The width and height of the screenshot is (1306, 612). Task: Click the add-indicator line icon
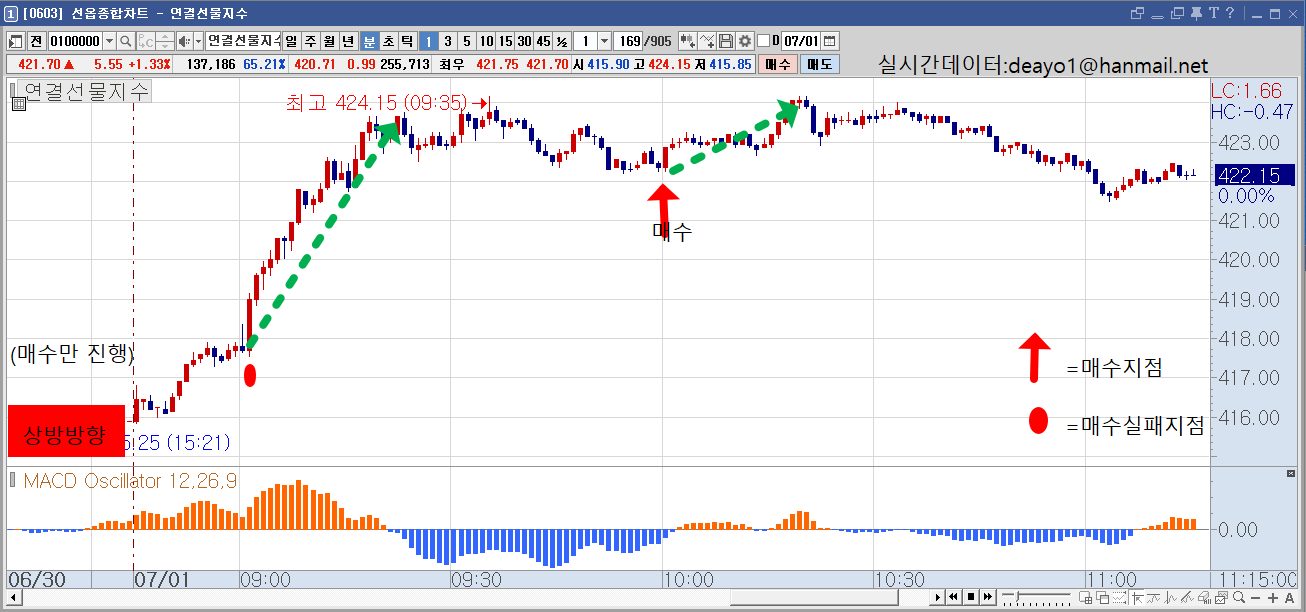(707, 41)
